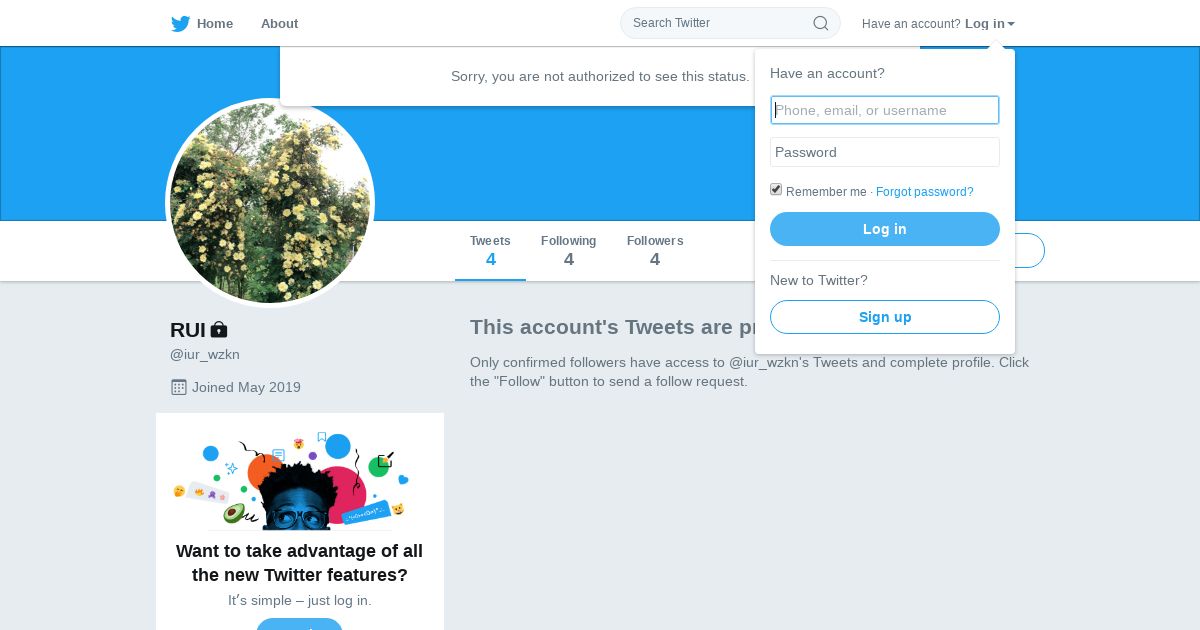
Task: Click the search magnifier icon
Action: click(820, 23)
